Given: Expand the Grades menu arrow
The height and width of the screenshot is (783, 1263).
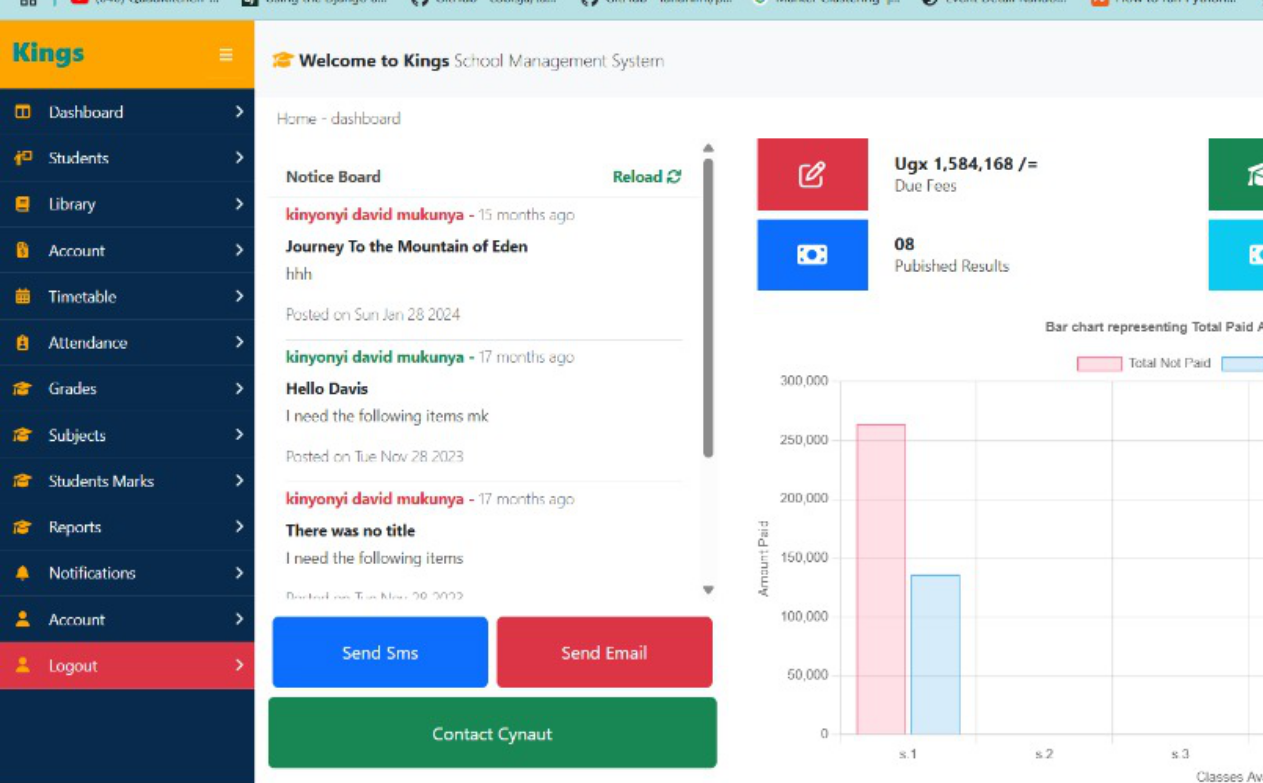Looking at the screenshot, I should pyautogui.click(x=239, y=388).
